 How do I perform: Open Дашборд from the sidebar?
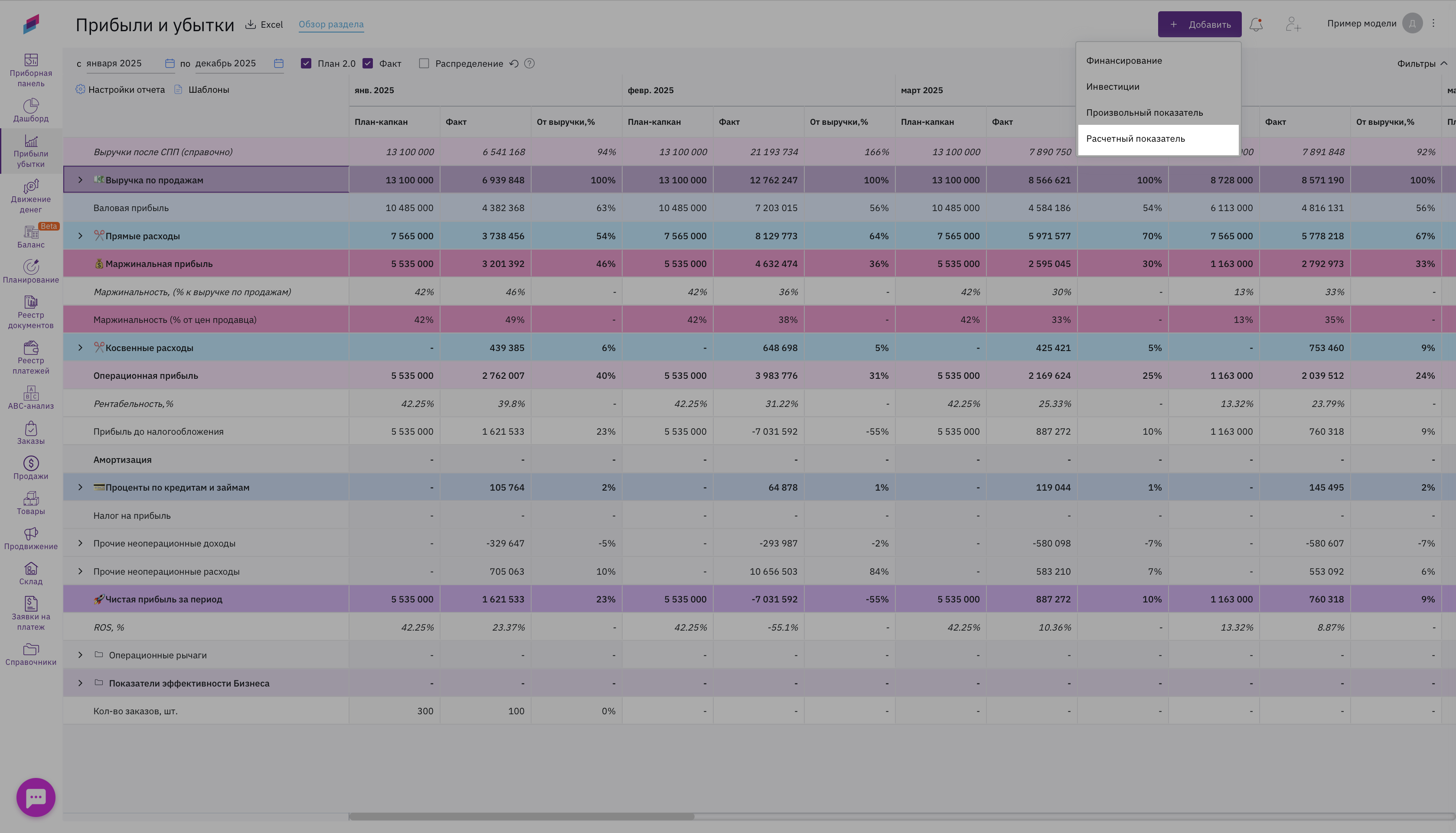coord(31,111)
